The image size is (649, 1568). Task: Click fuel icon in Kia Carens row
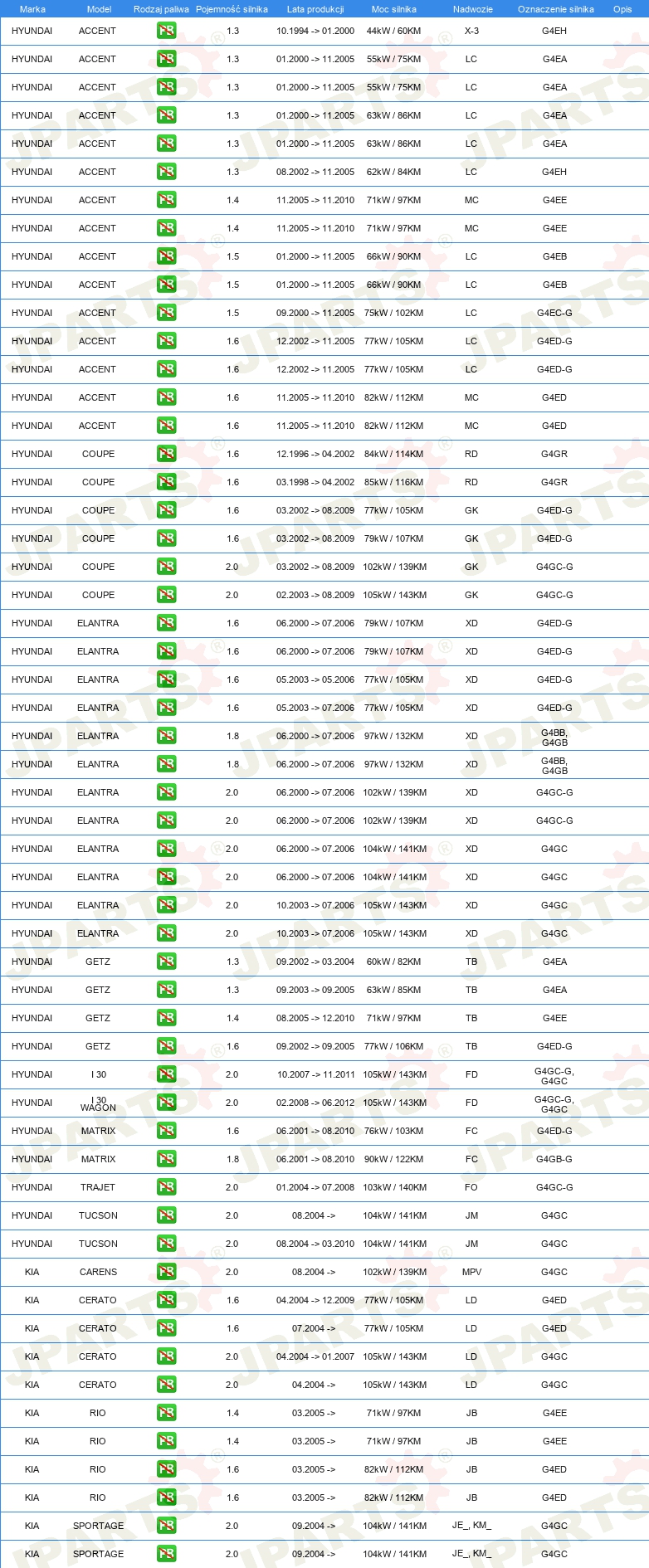tap(166, 1272)
